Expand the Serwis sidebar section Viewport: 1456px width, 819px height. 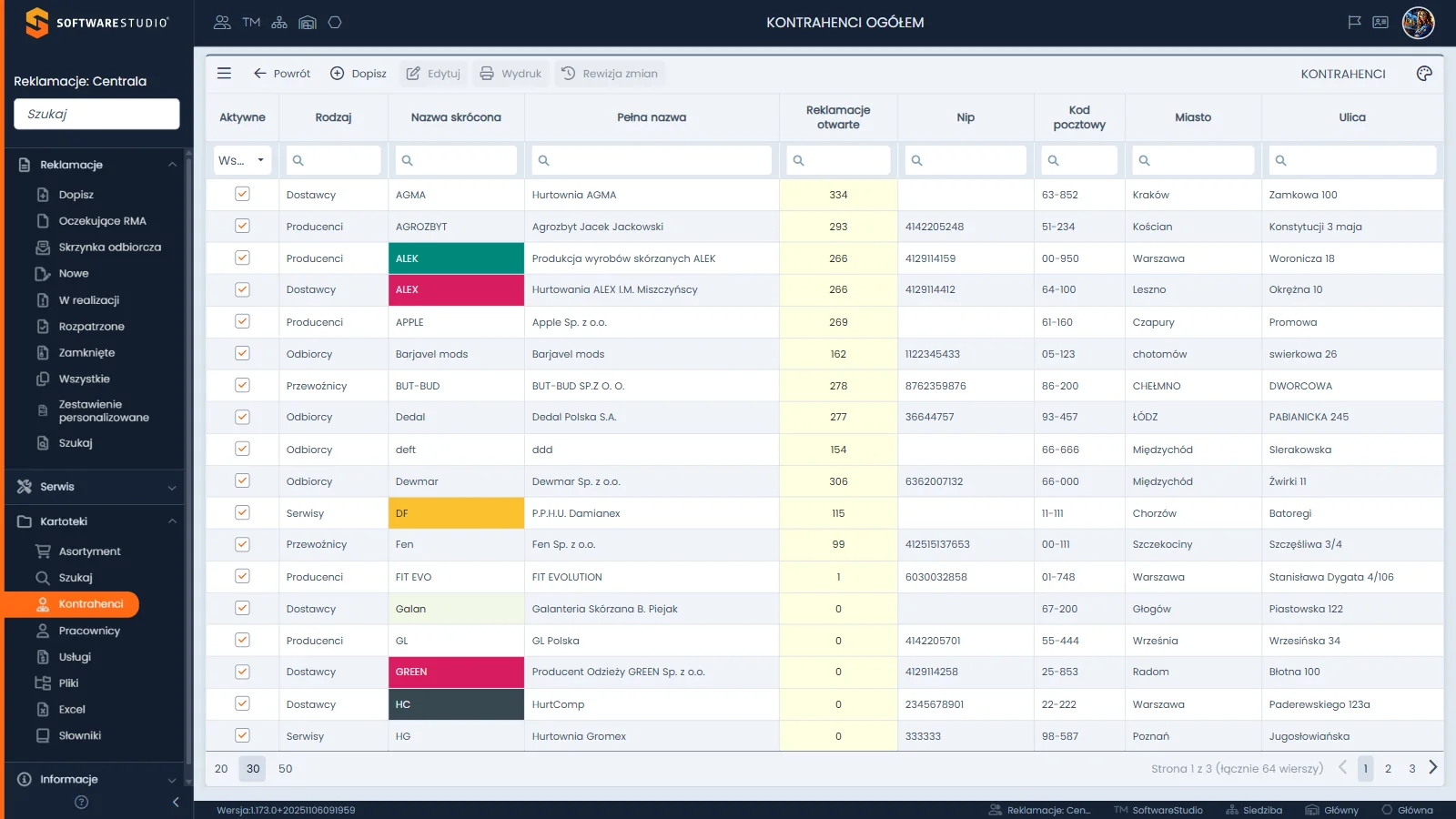tap(172, 488)
